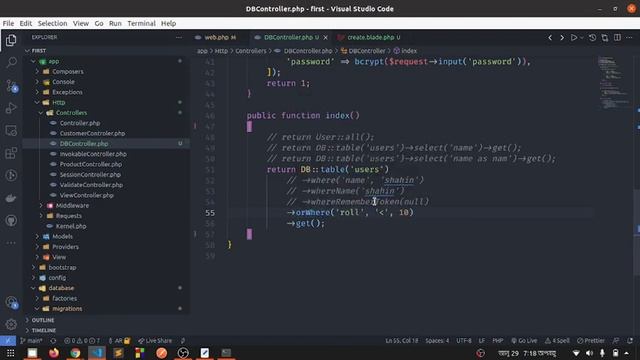This screenshot has height=360, width=640.
Task: Open the GitHub view in the activity bar
Action: [11, 221]
